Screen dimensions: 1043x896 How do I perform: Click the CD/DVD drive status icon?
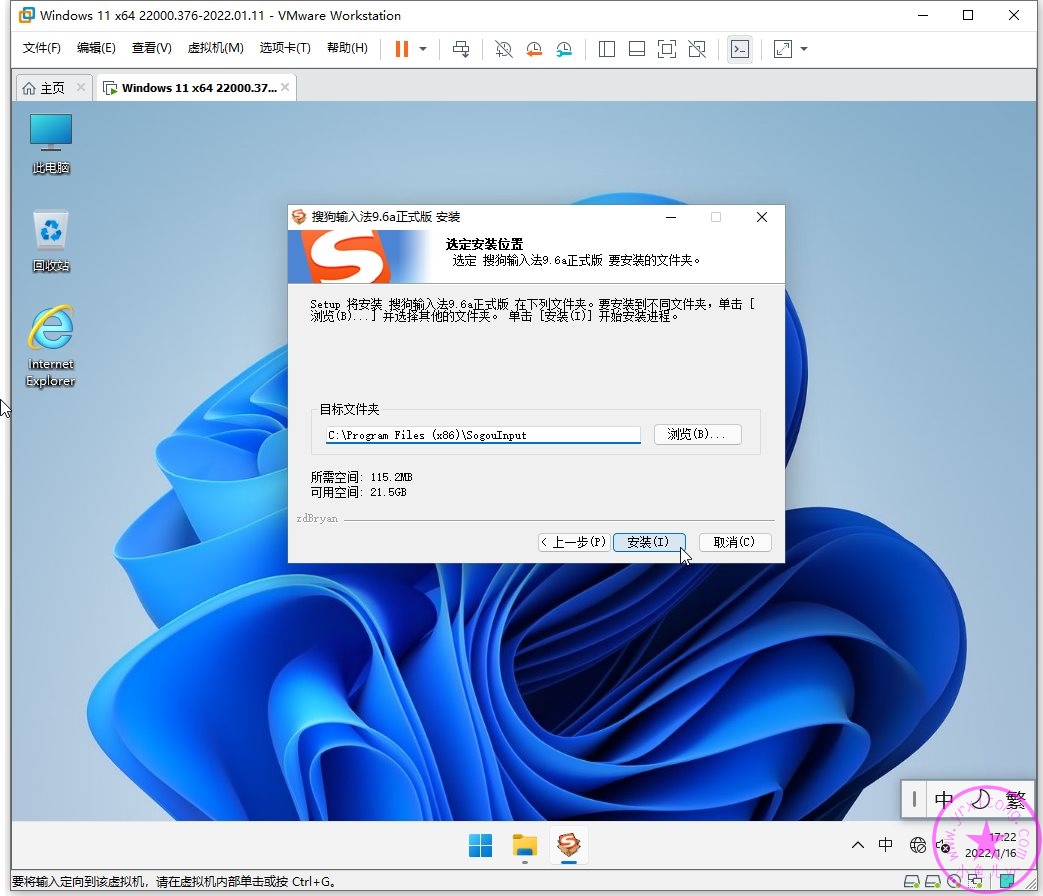(x=955, y=881)
